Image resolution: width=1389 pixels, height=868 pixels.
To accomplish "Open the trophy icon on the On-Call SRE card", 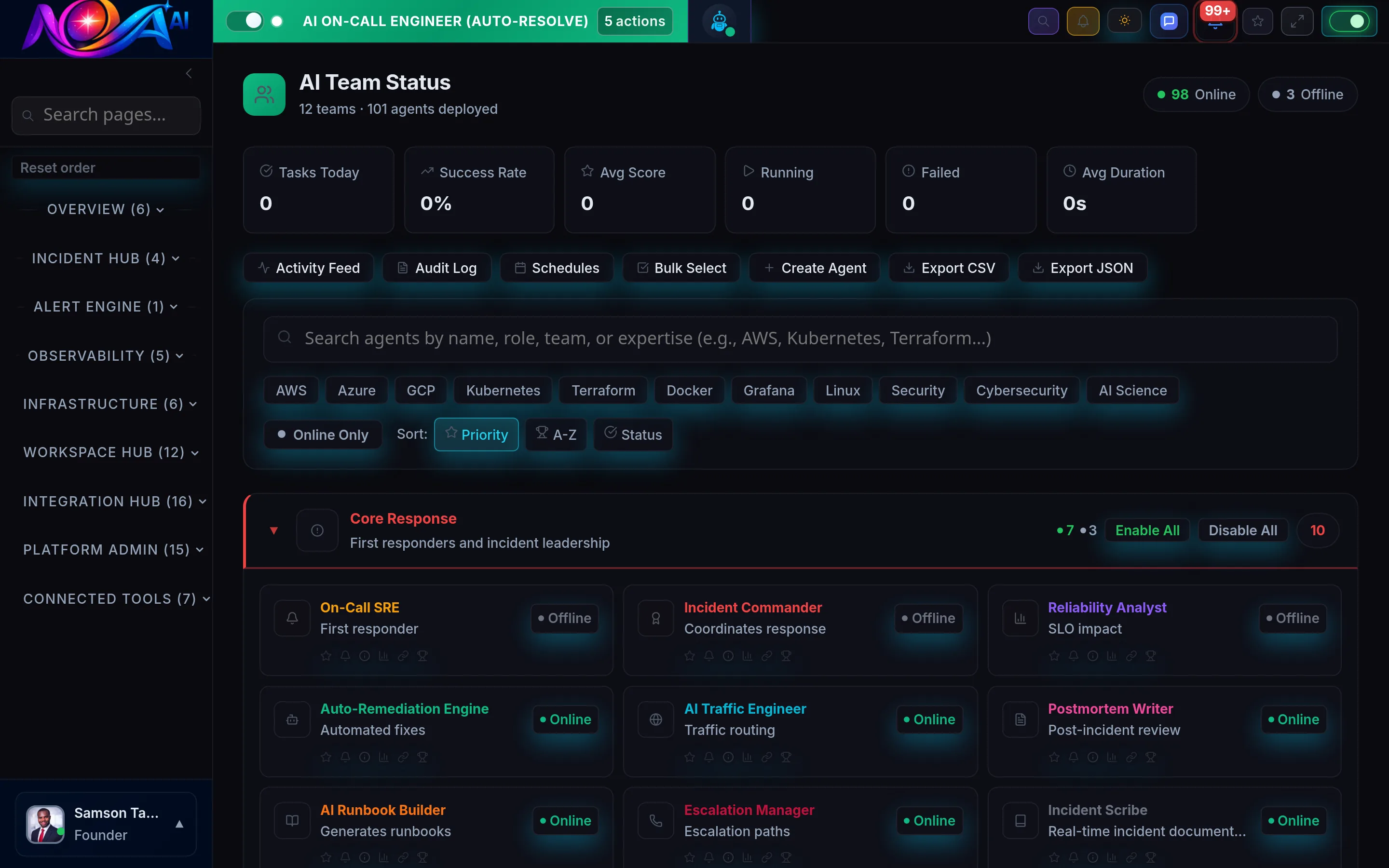I will (x=423, y=655).
